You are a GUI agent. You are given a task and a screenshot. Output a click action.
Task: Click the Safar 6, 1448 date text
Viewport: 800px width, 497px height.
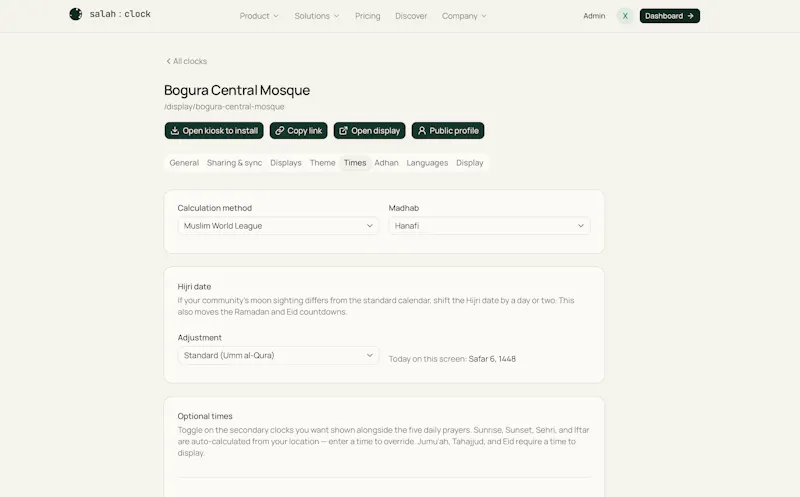click(x=492, y=359)
